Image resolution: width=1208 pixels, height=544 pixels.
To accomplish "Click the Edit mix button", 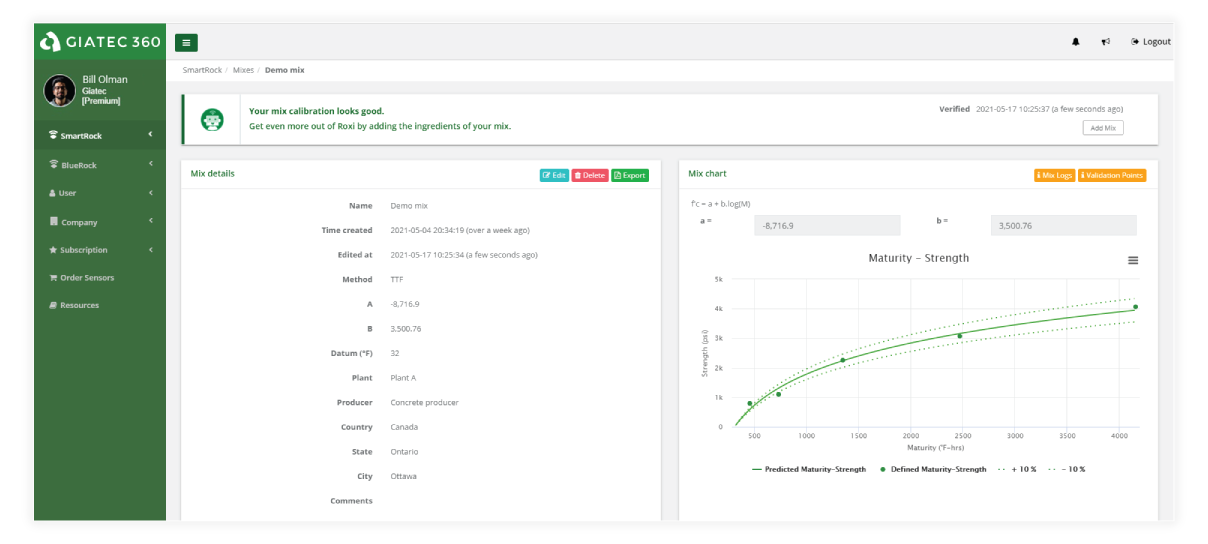I will [554, 175].
